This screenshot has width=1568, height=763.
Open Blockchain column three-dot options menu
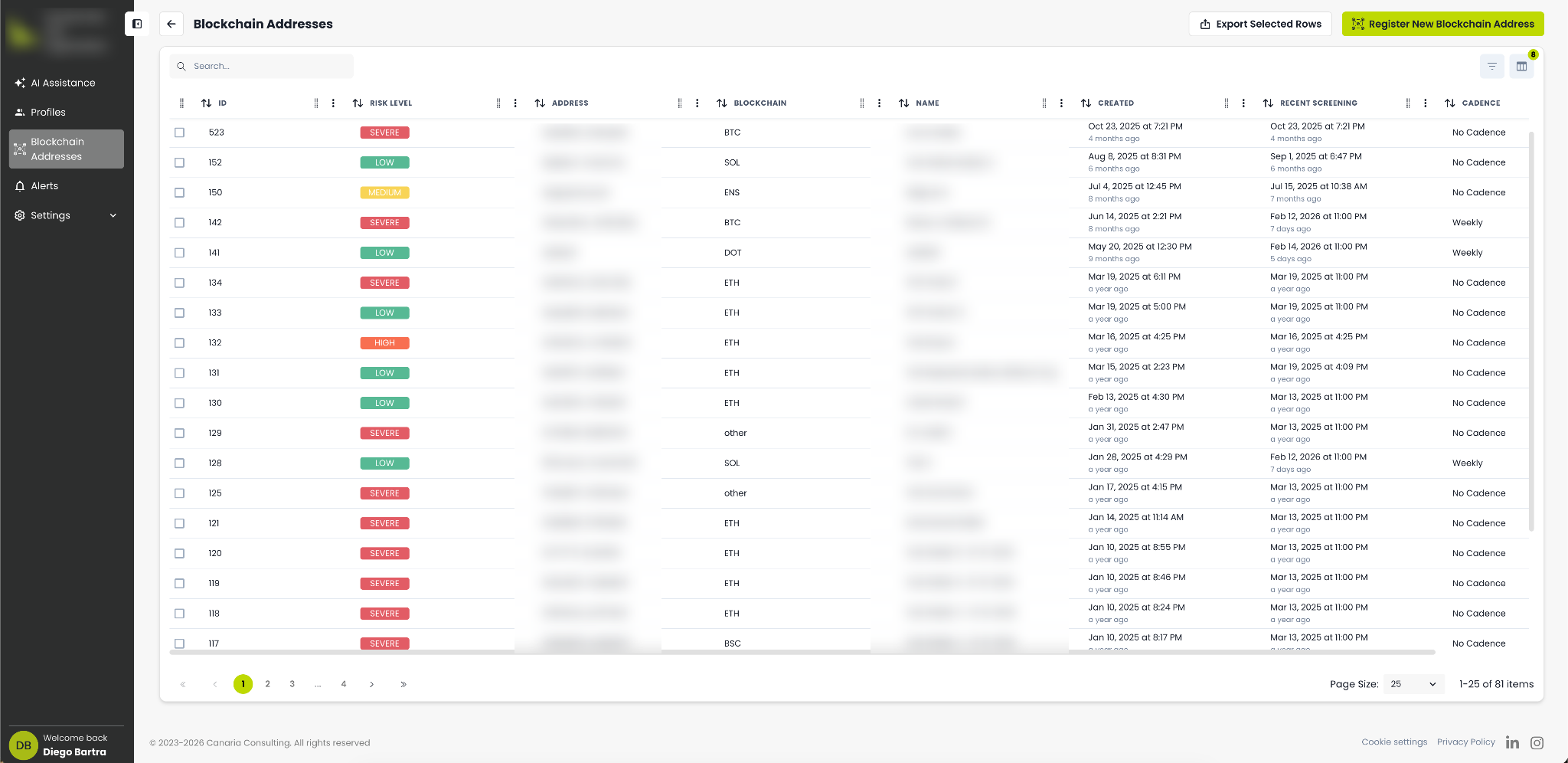point(879,103)
